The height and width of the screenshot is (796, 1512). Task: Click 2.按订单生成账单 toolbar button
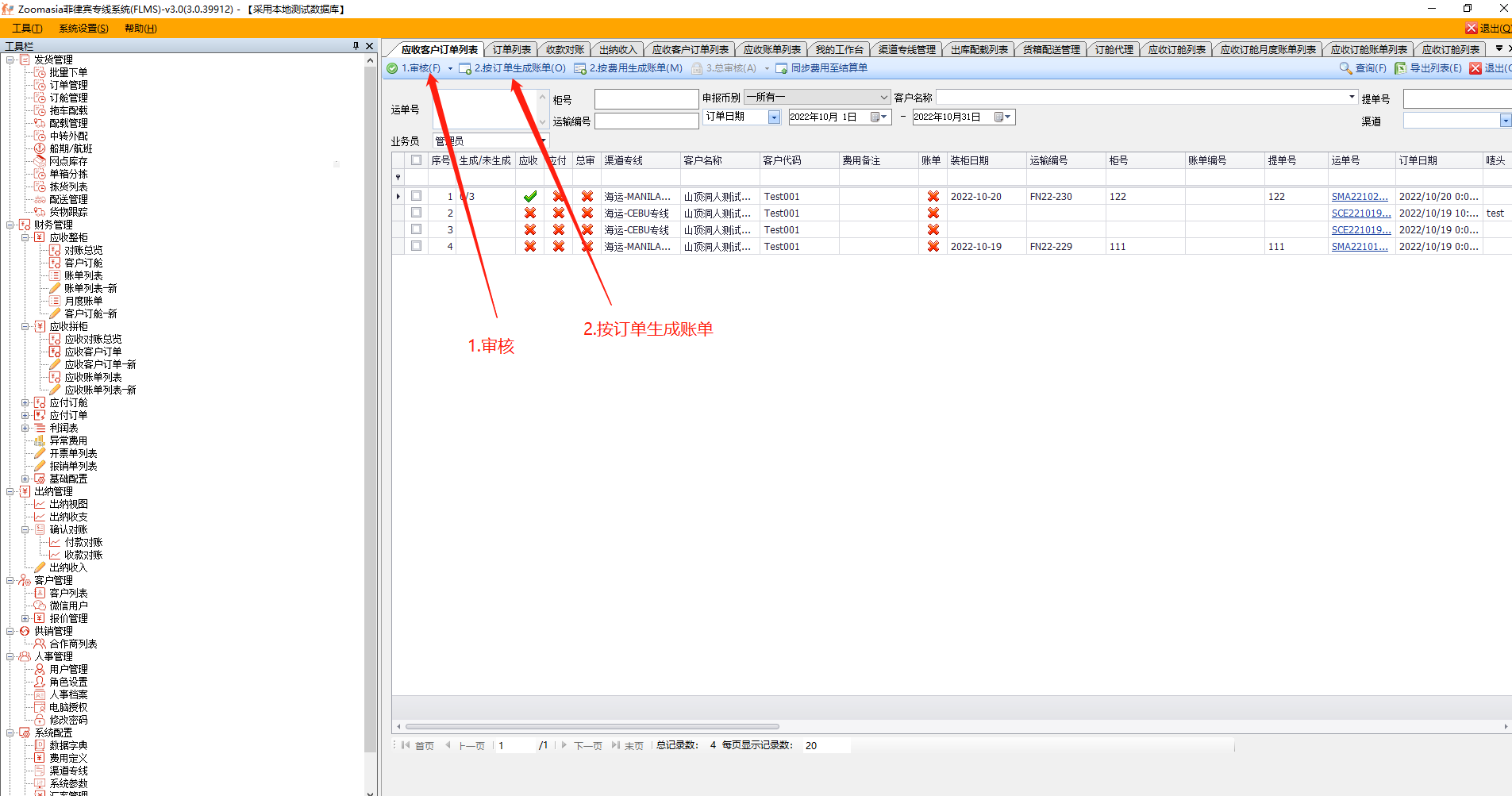513,68
